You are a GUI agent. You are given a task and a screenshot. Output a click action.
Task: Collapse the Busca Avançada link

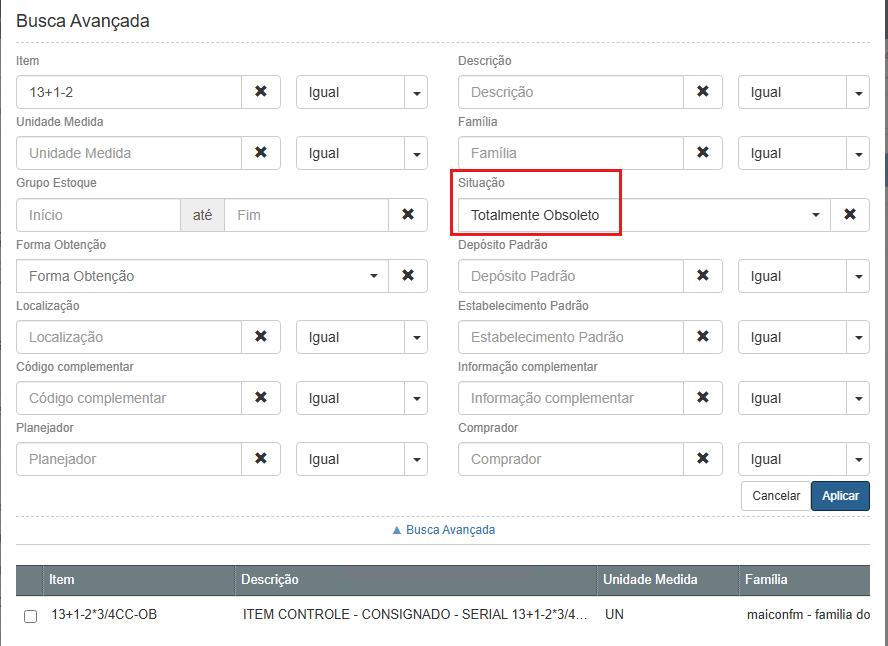click(x=443, y=530)
